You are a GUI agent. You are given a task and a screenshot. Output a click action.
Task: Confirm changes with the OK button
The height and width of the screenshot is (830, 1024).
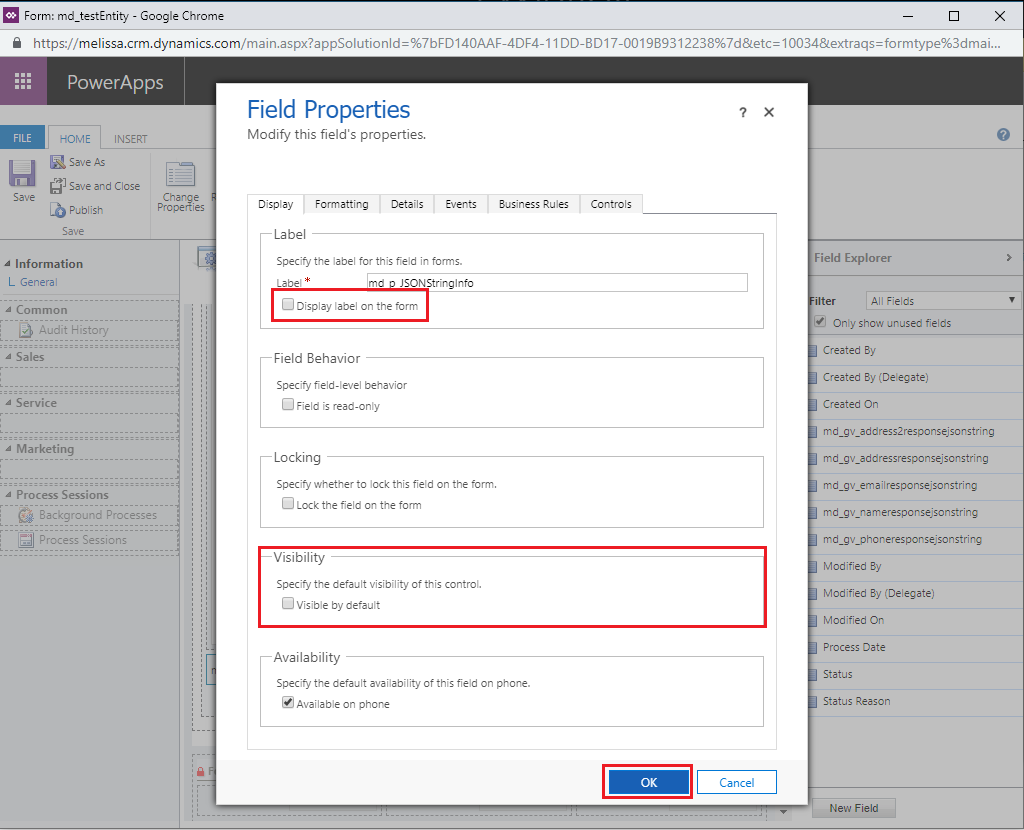click(x=648, y=782)
